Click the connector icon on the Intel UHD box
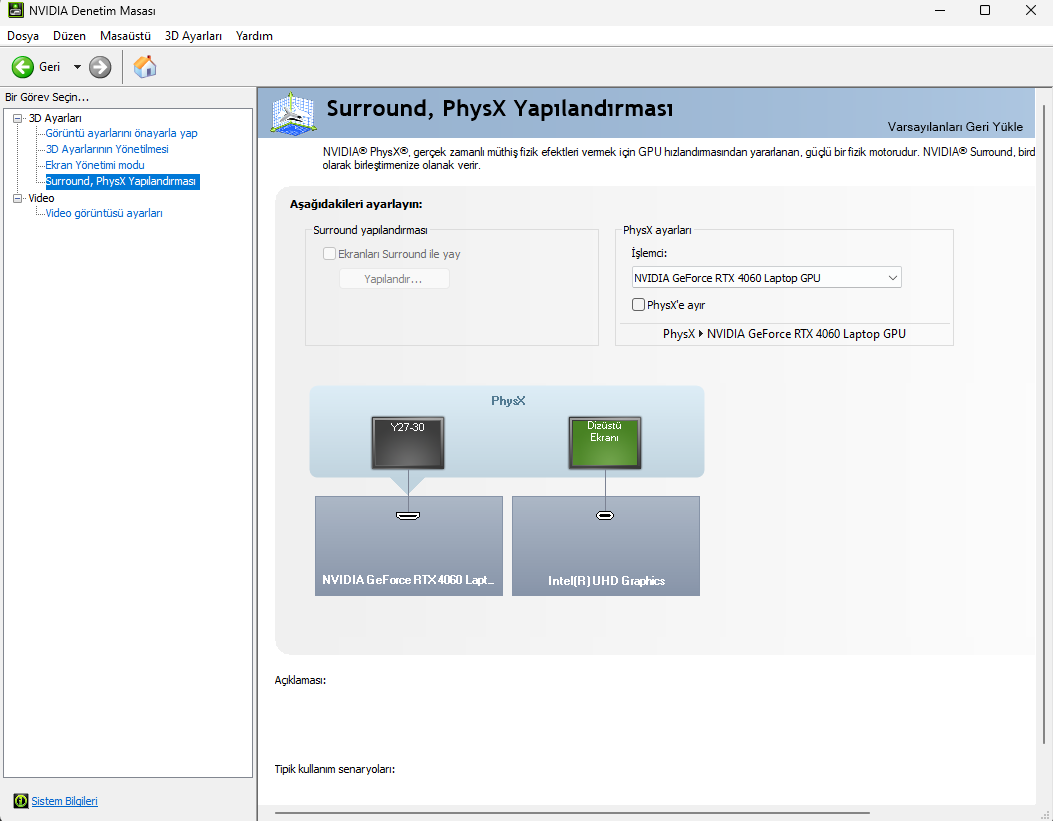Image resolution: width=1053 pixels, height=821 pixels. click(x=605, y=516)
